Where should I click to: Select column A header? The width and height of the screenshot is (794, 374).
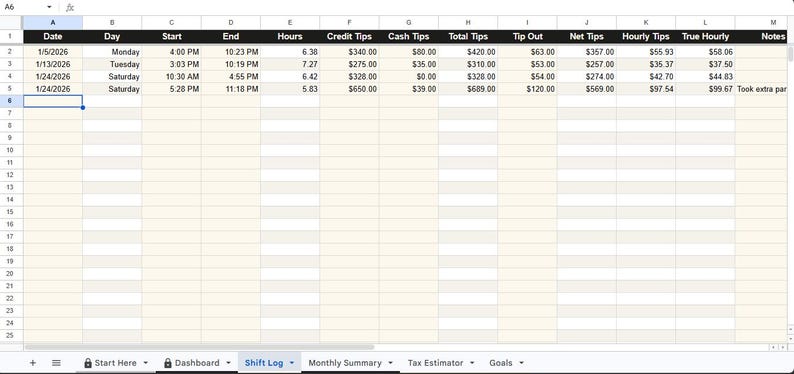coord(53,23)
